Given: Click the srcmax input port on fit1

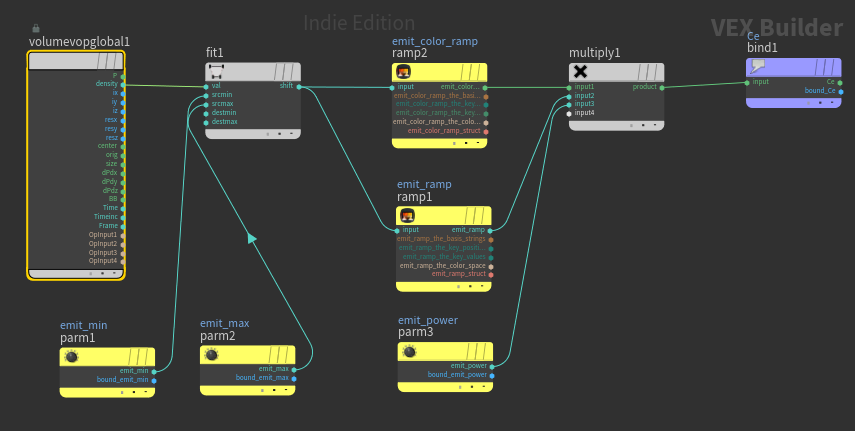Looking at the screenshot, I should [206, 104].
